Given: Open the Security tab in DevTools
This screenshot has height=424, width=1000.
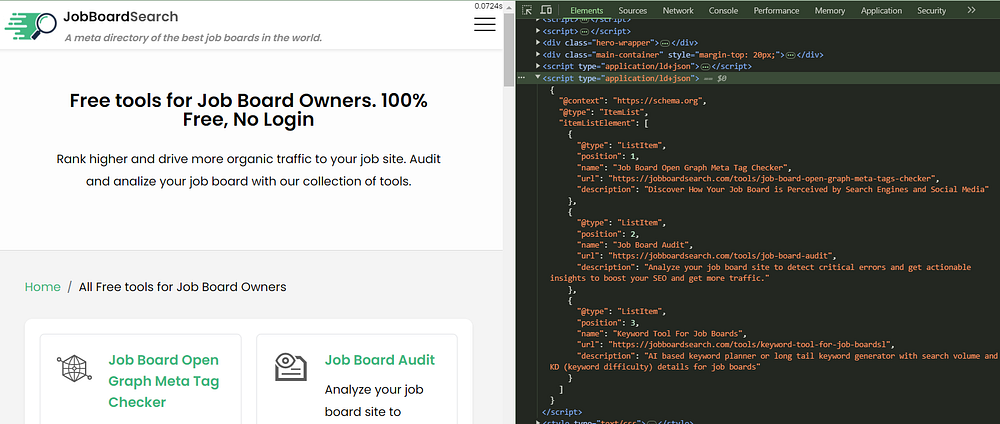Looking at the screenshot, I should (931, 11).
